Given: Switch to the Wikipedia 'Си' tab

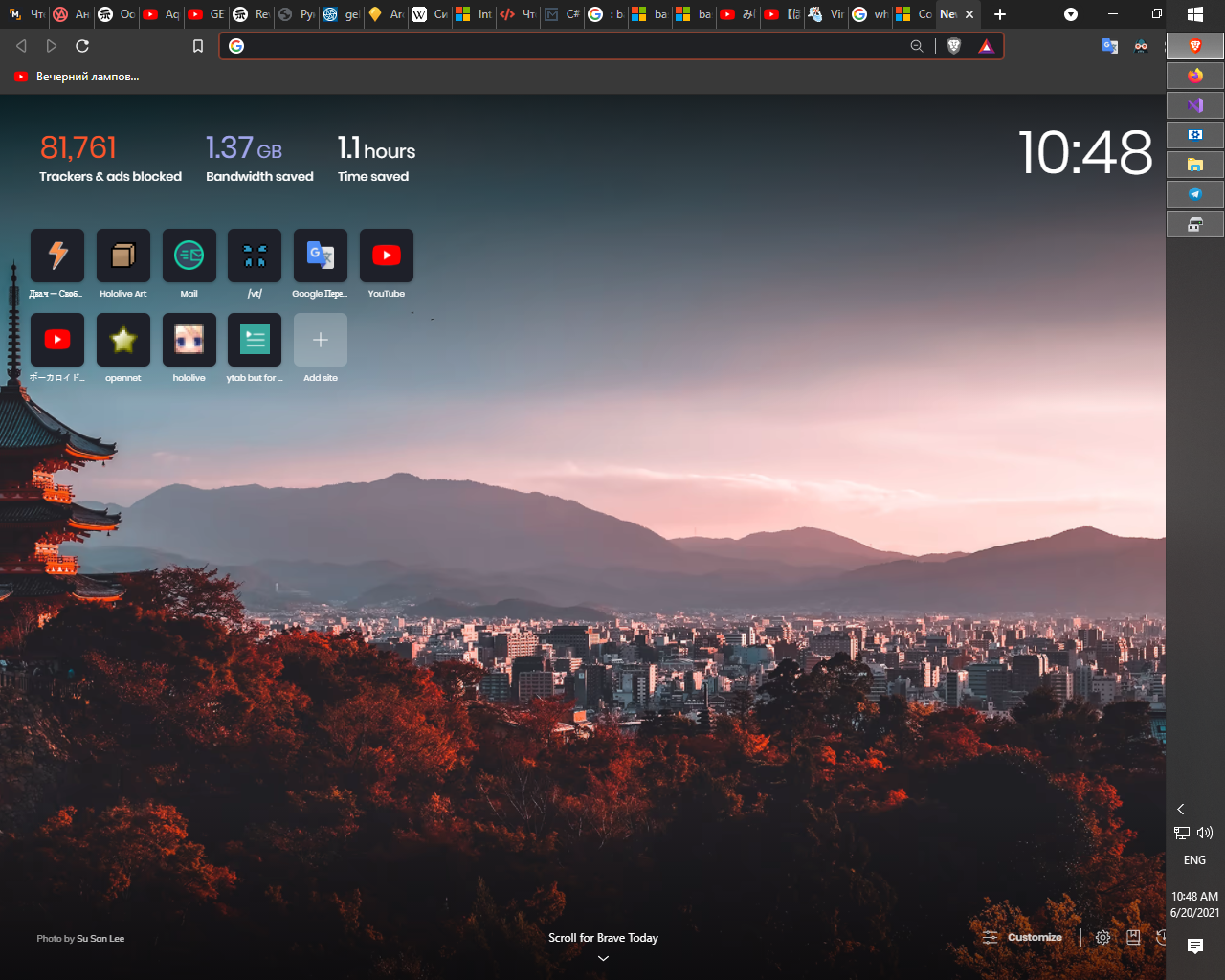Looking at the screenshot, I should [x=430, y=14].
